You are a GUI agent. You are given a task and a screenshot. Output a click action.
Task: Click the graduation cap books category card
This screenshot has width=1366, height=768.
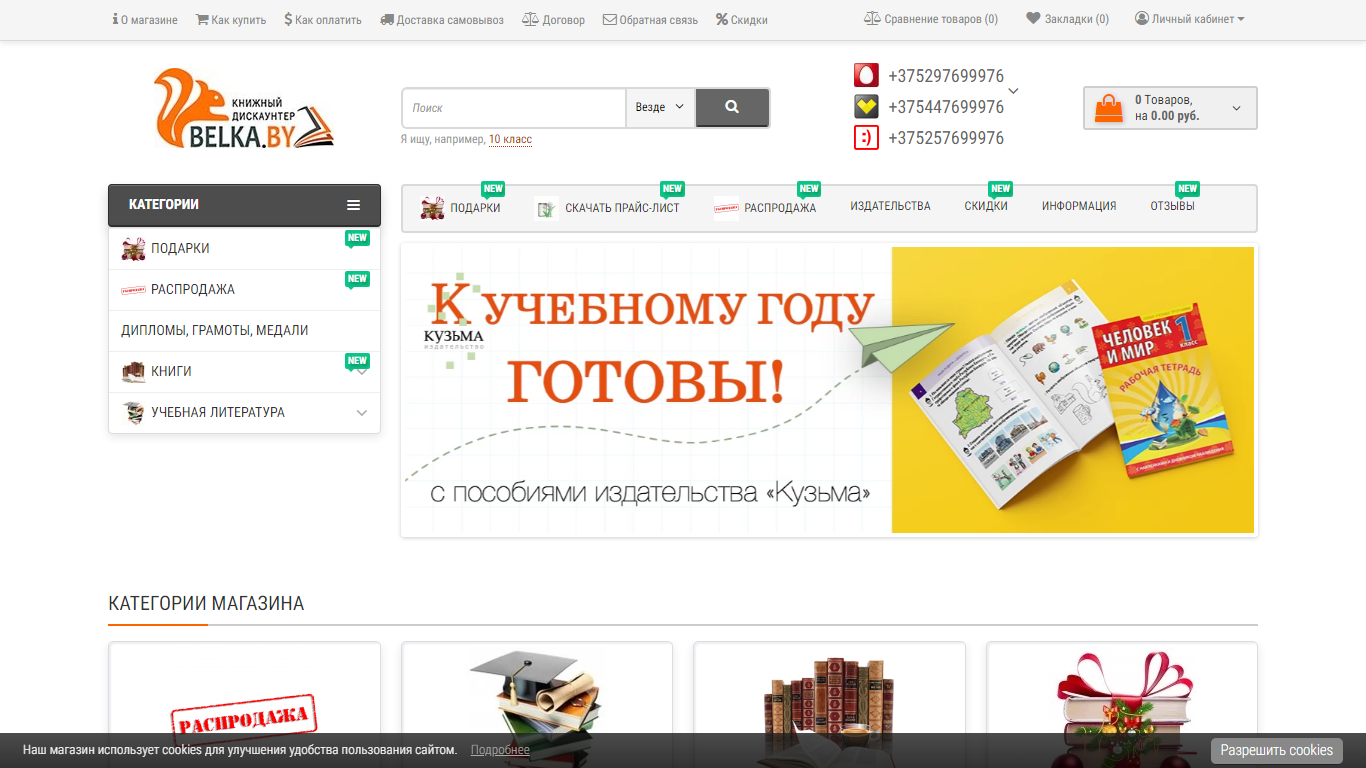[537, 705]
